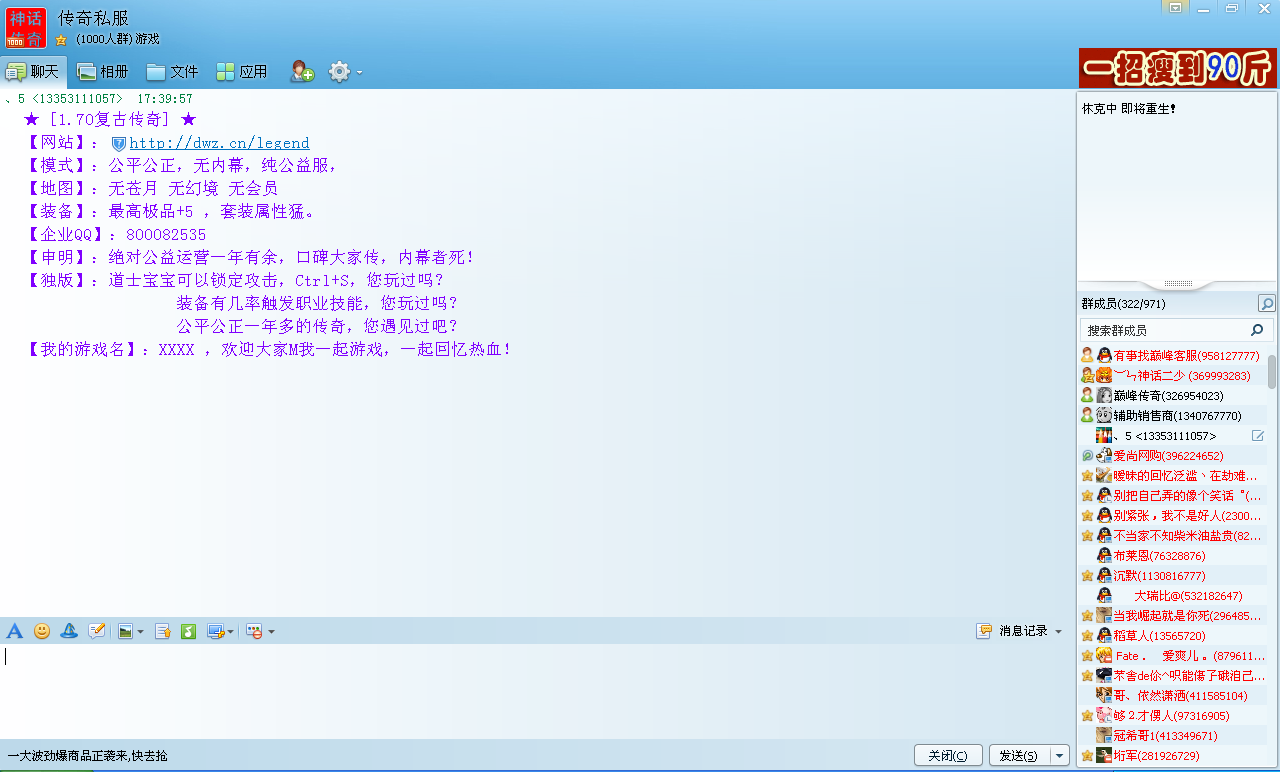Select member 不当家不知柴米油盐贵
This screenshot has height=772, width=1280.
(1172, 535)
